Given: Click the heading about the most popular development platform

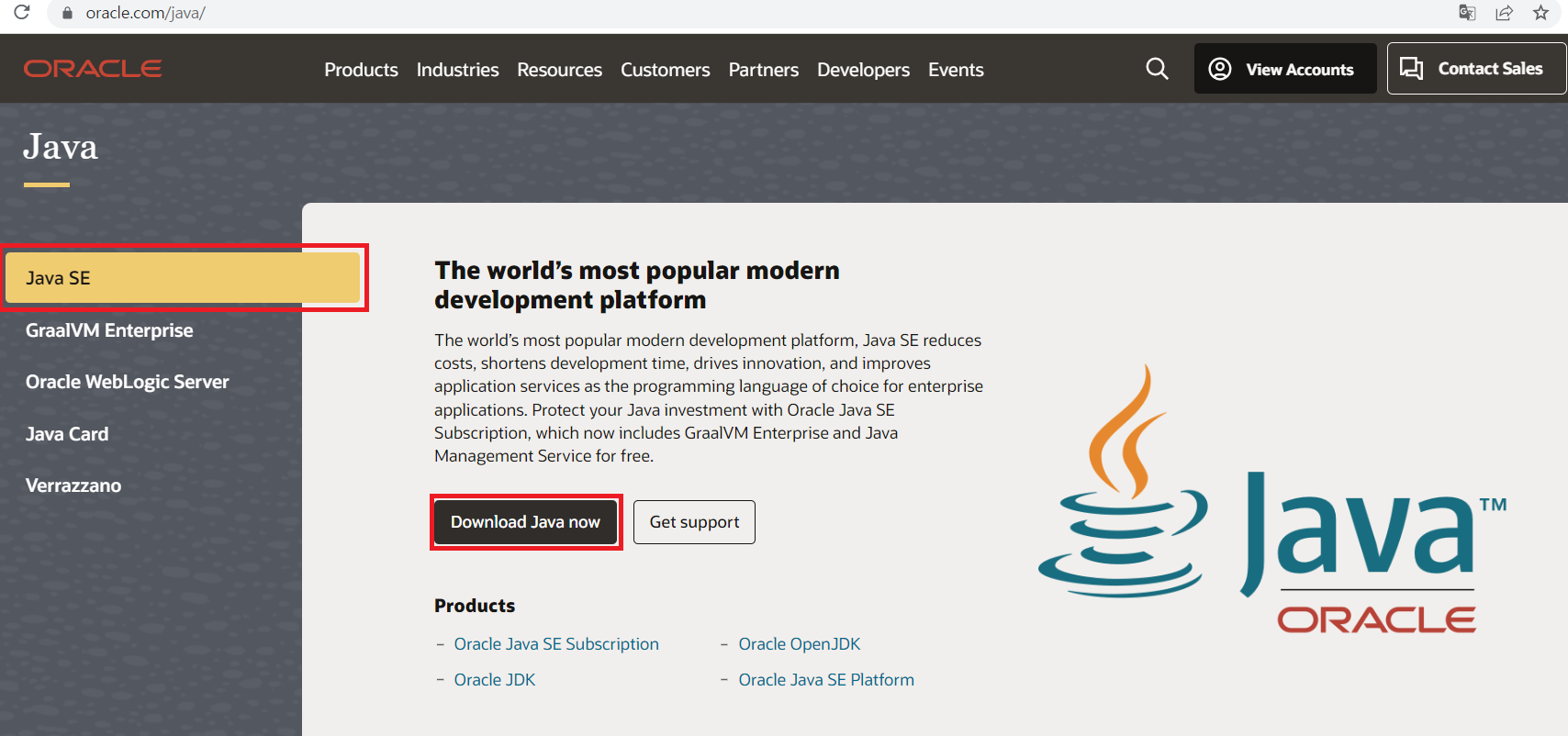Looking at the screenshot, I should click(637, 285).
